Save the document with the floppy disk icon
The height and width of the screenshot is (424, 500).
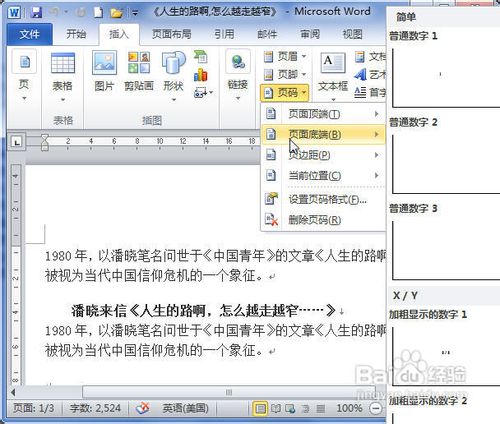pyautogui.click(x=36, y=12)
